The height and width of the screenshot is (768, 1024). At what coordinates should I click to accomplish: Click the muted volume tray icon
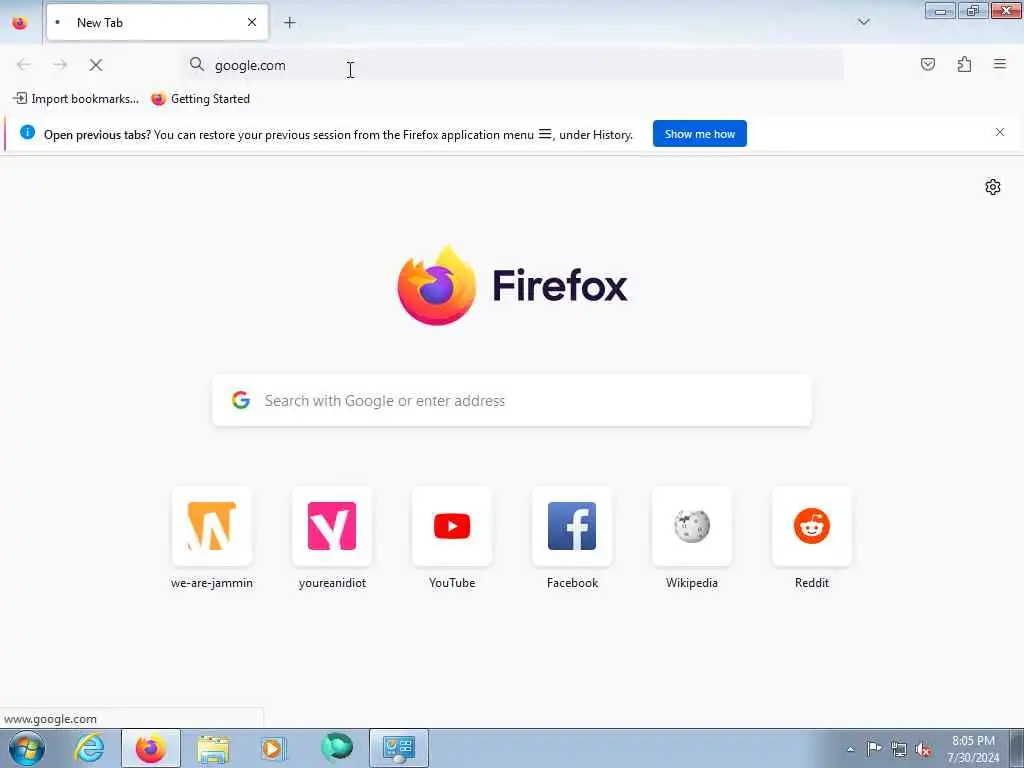pyautogui.click(x=923, y=749)
